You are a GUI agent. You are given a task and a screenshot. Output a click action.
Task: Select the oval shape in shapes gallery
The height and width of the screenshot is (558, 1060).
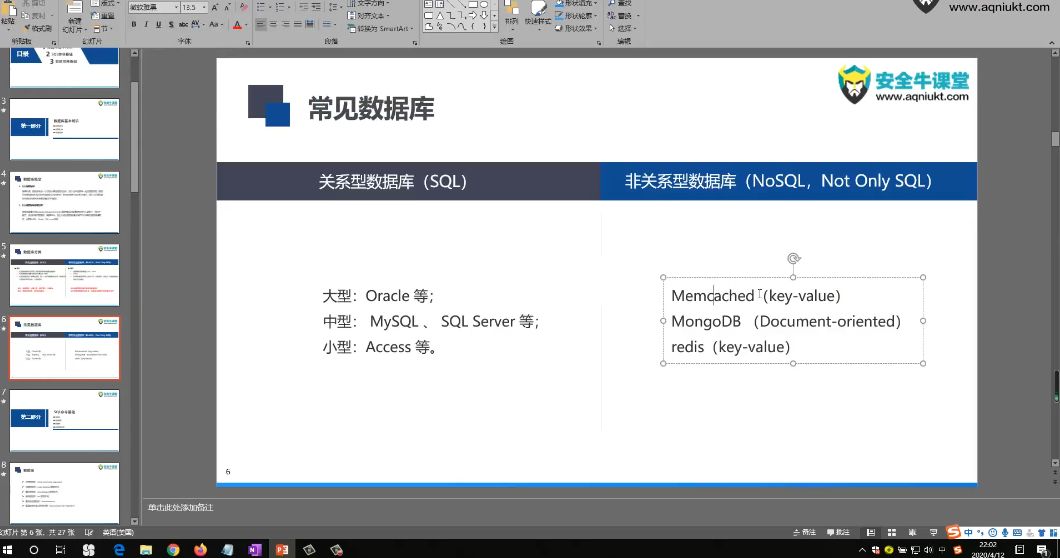(x=484, y=5)
